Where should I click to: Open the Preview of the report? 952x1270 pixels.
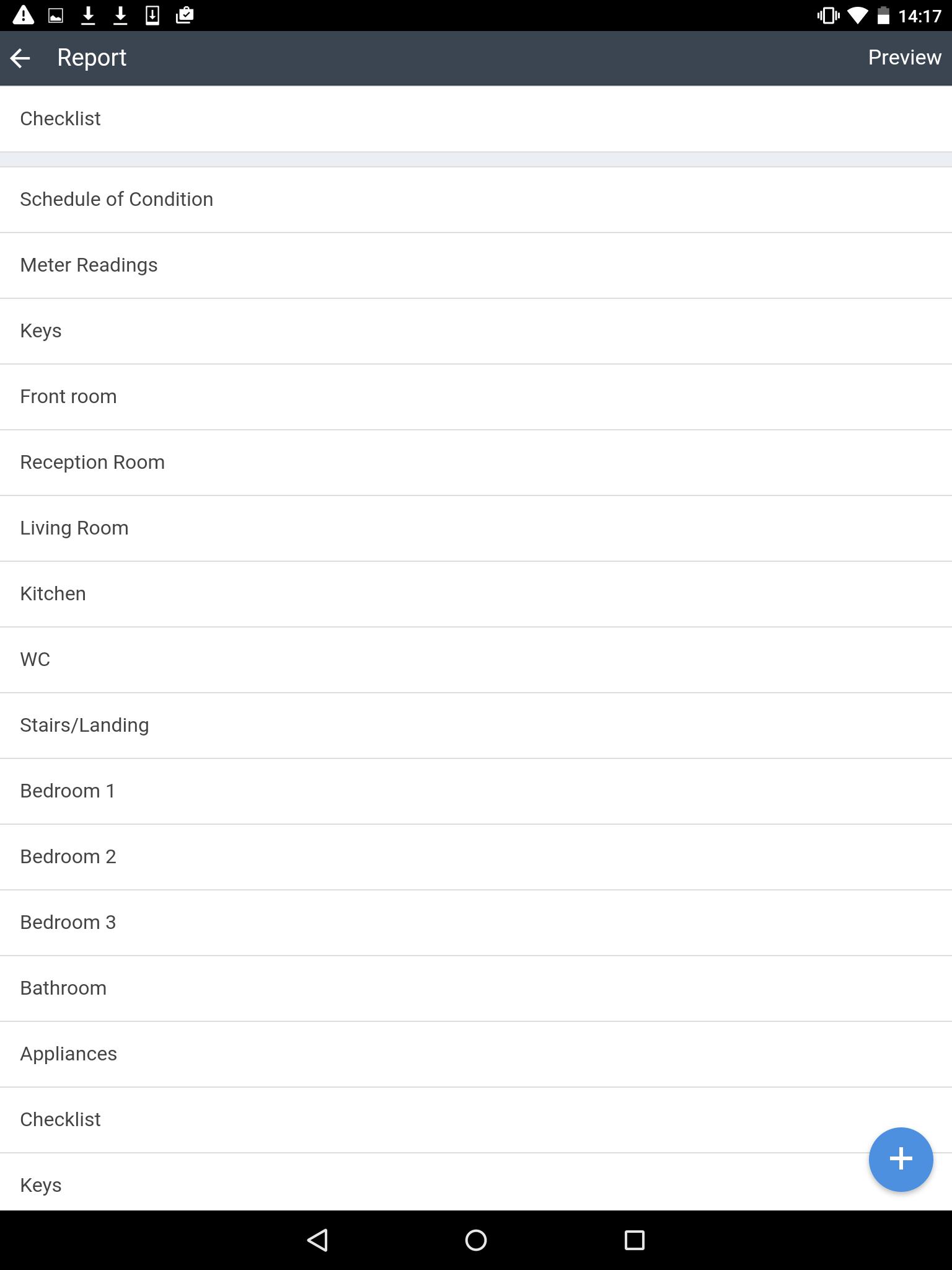tap(904, 57)
